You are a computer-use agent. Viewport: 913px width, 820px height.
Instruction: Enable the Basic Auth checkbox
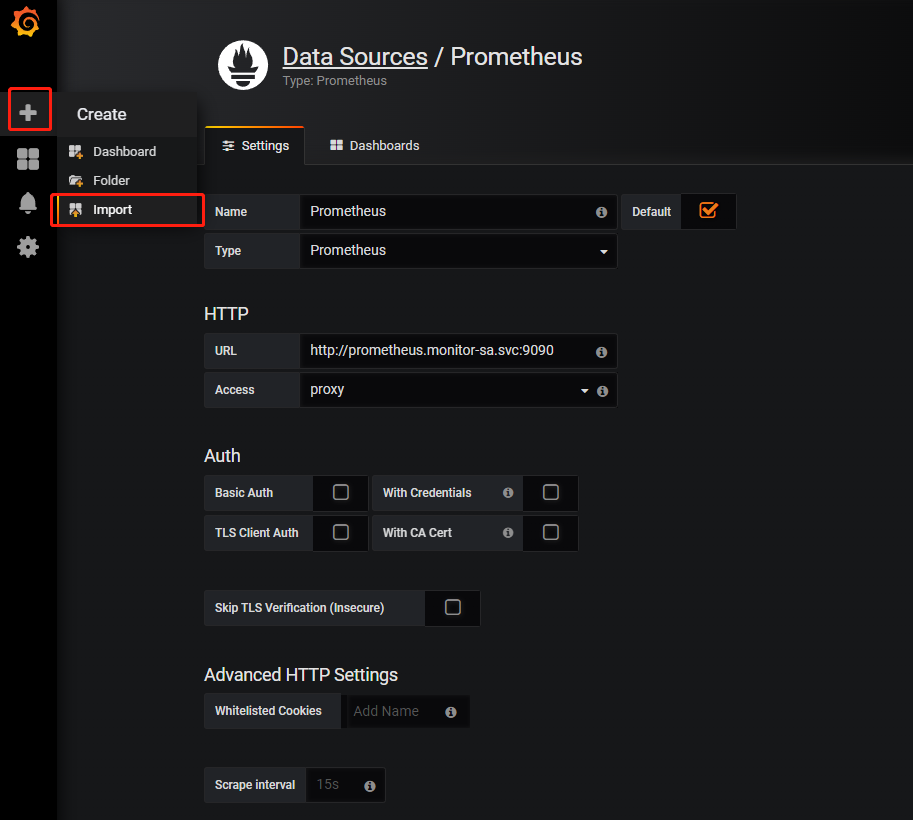pos(341,493)
